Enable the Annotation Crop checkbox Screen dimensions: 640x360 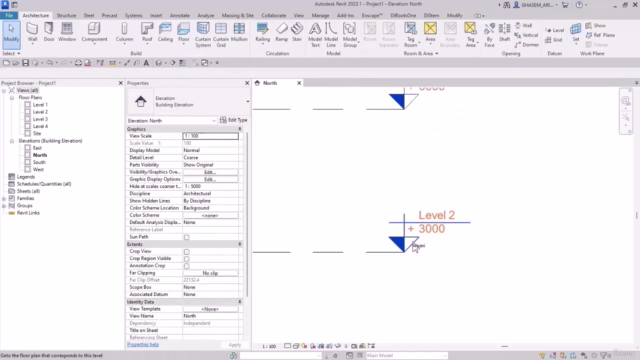pos(187,266)
